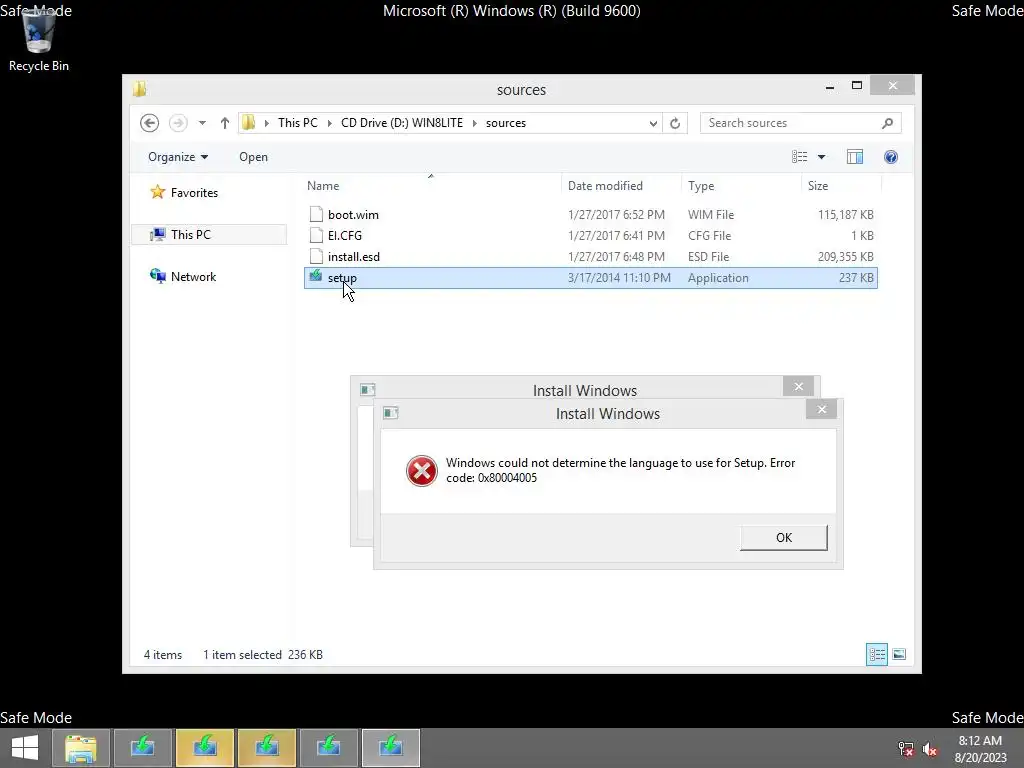Screen dimensions: 1024x768
Task: Click the magnifier icon in the search box
Action: 887,123
